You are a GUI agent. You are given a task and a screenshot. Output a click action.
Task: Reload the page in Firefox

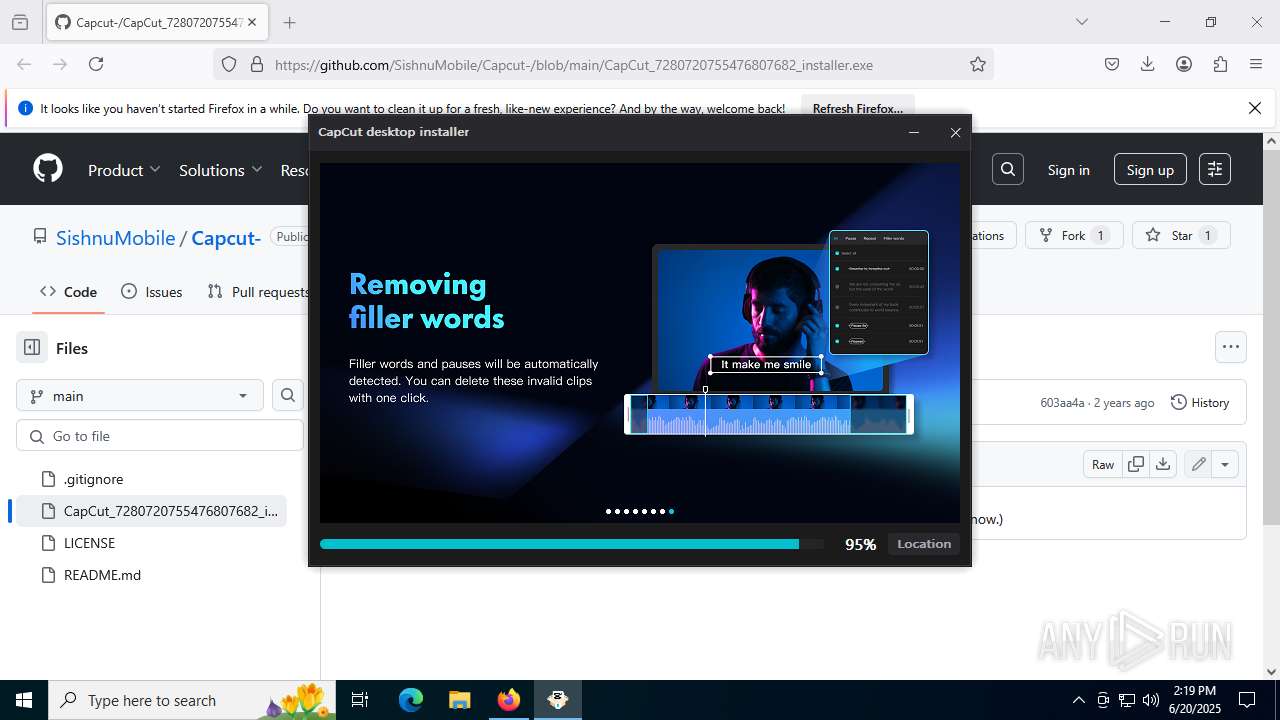(x=96, y=64)
